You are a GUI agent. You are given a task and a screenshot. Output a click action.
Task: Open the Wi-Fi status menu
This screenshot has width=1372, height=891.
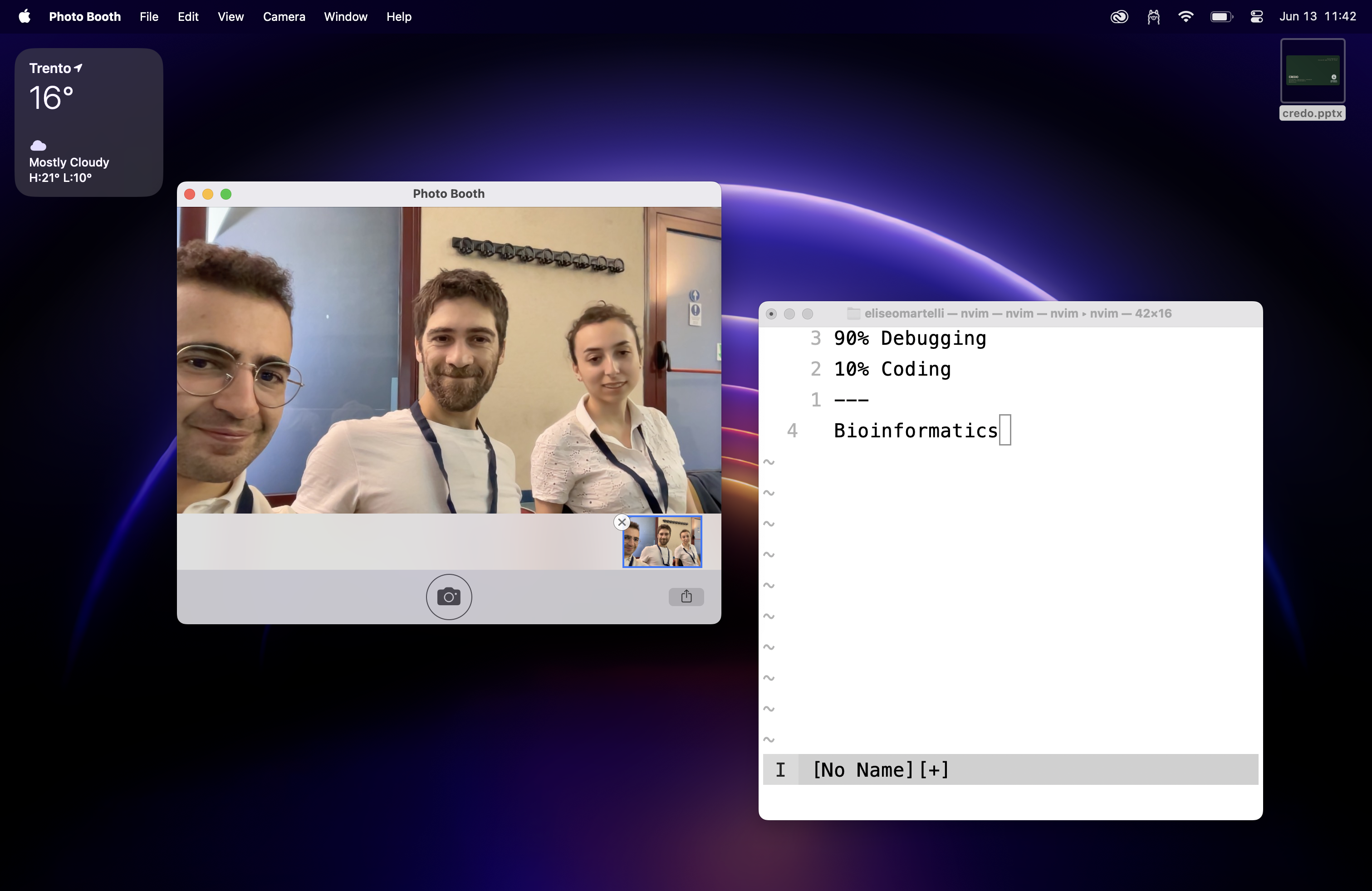1186,16
